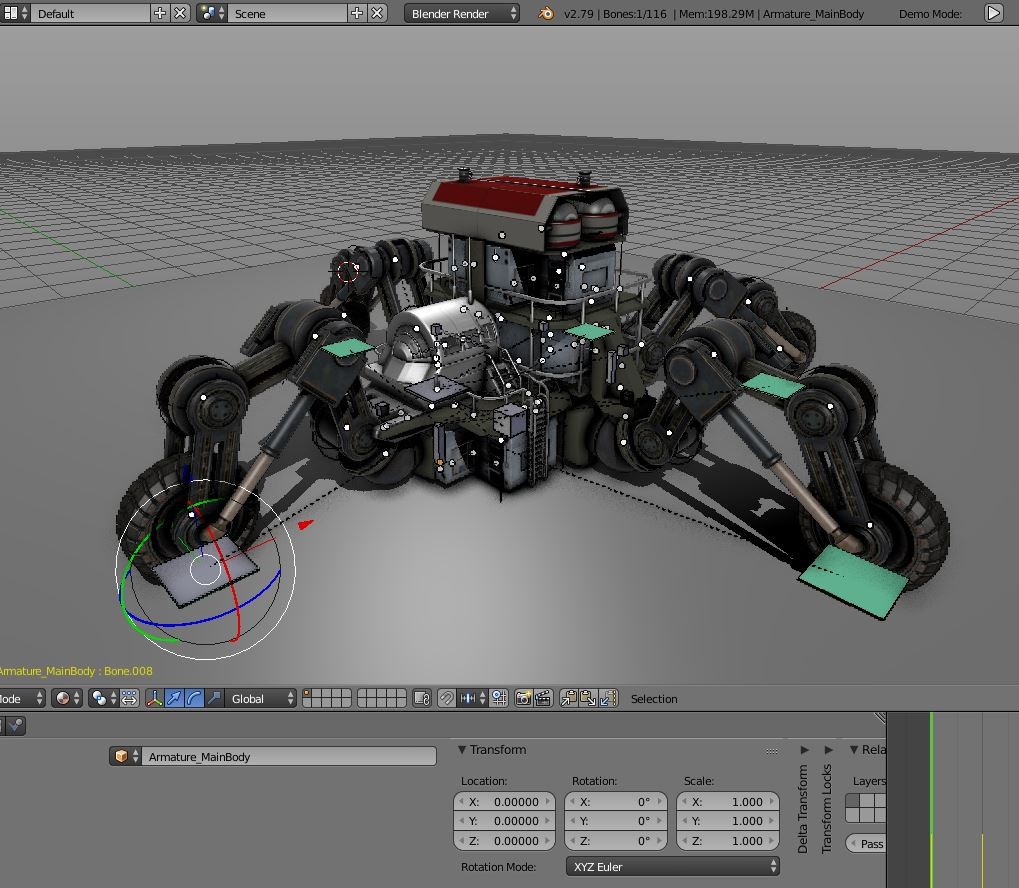This screenshot has width=1019, height=888.
Task: Click the Blender logo in the info header
Action: point(546,13)
